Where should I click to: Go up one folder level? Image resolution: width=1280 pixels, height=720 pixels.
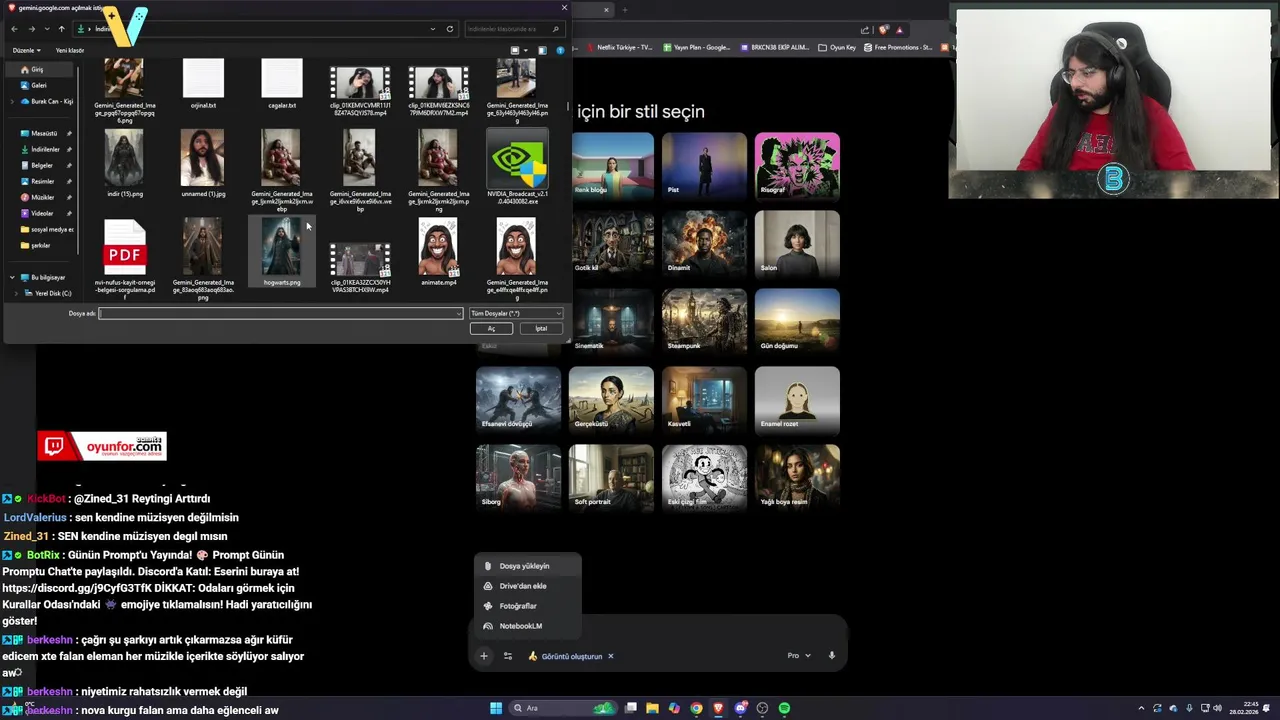pyautogui.click(x=61, y=29)
